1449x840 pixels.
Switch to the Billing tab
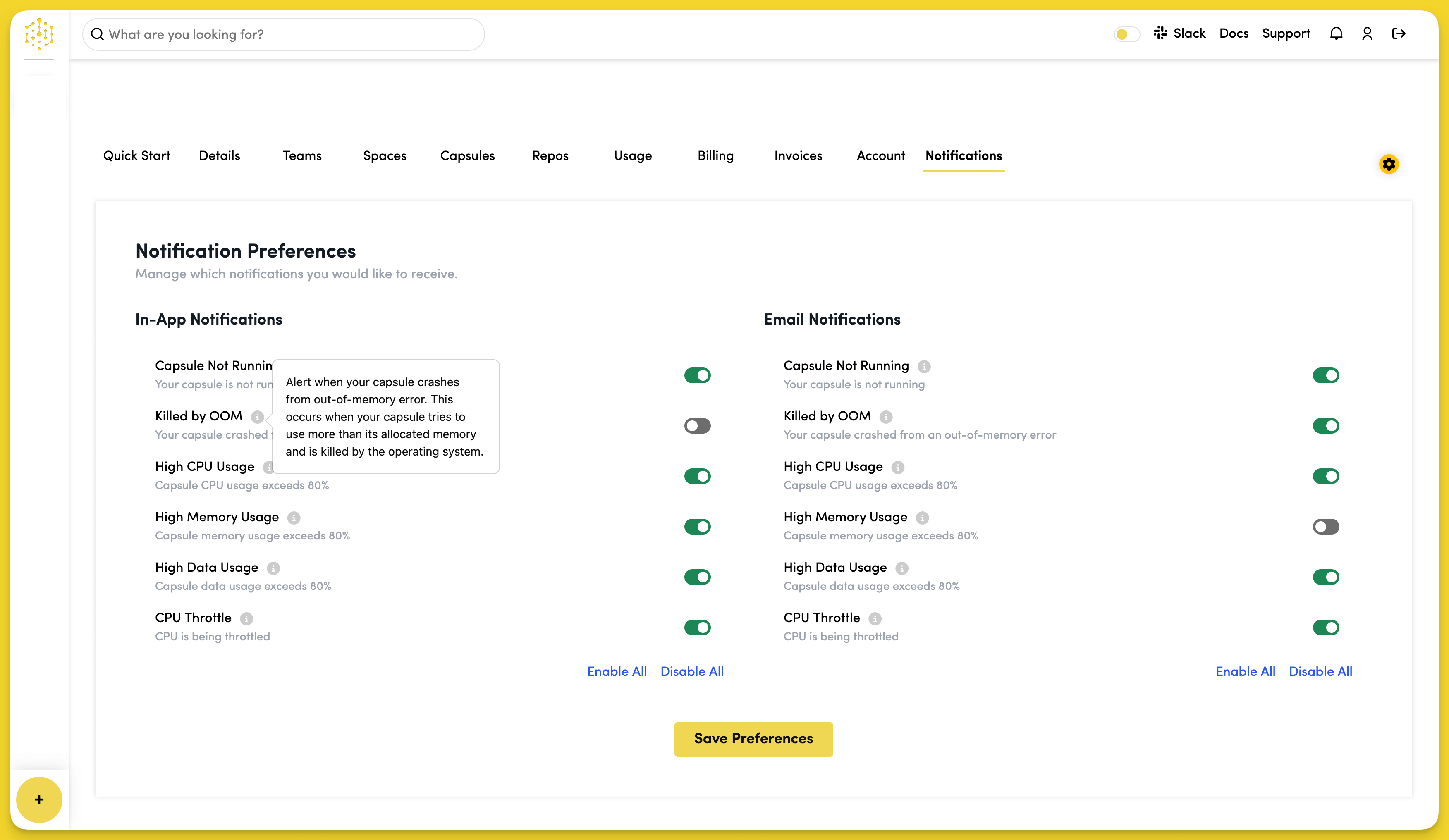point(715,156)
